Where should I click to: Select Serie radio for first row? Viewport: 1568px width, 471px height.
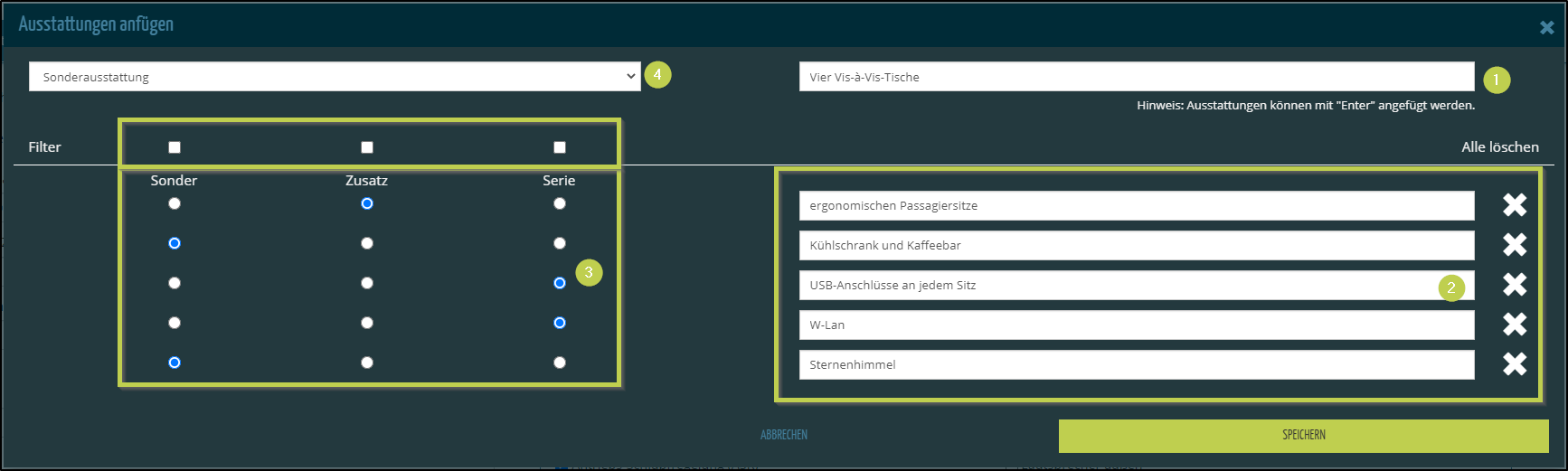tap(560, 203)
